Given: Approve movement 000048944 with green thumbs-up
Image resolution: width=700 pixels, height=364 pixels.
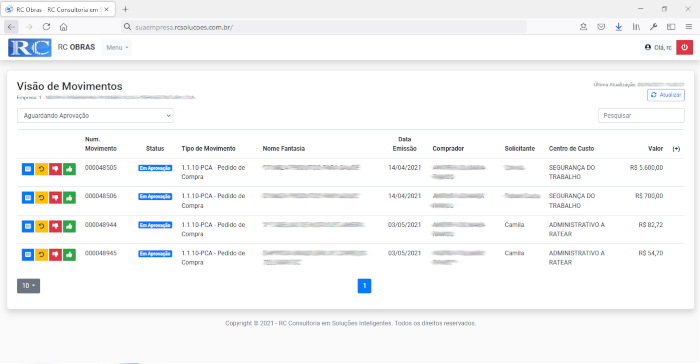Looking at the screenshot, I should pyautogui.click(x=69, y=226).
